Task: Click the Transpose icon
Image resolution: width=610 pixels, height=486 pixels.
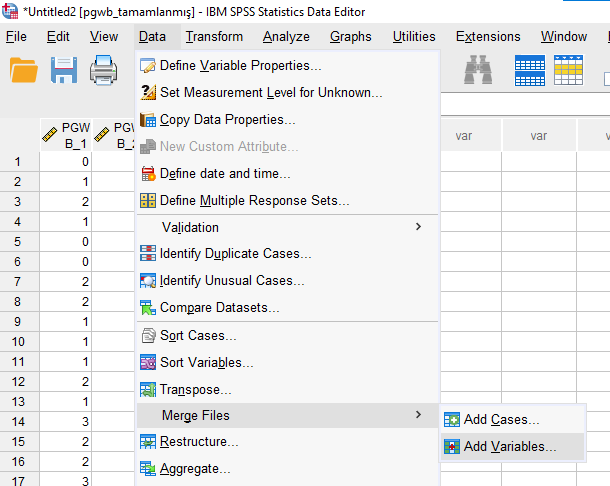Action: coord(148,390)
